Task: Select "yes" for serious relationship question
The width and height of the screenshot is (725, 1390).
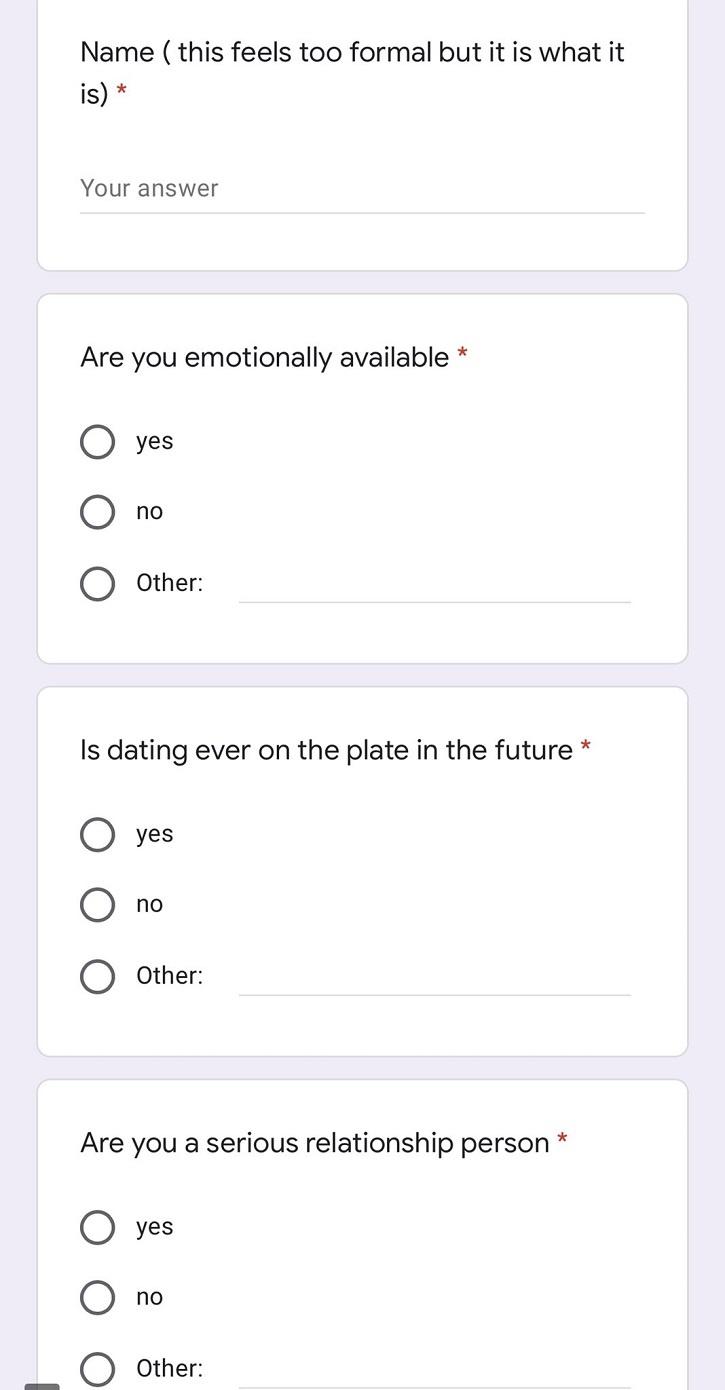Action: click(x=97, y=1227)
